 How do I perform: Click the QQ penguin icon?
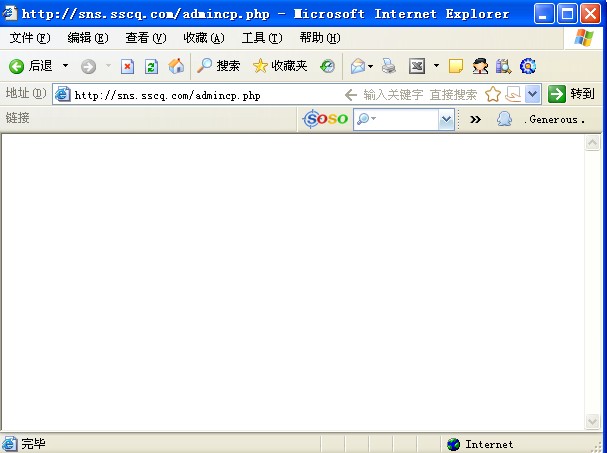[x=504, y=119]
